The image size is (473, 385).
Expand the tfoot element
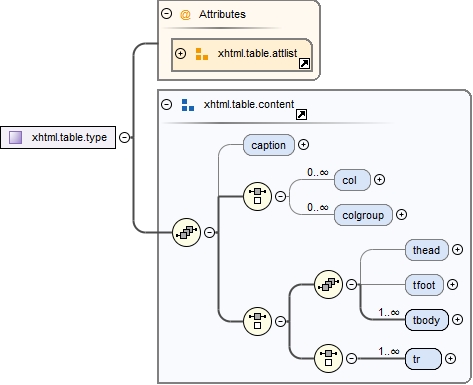point(452,285)
